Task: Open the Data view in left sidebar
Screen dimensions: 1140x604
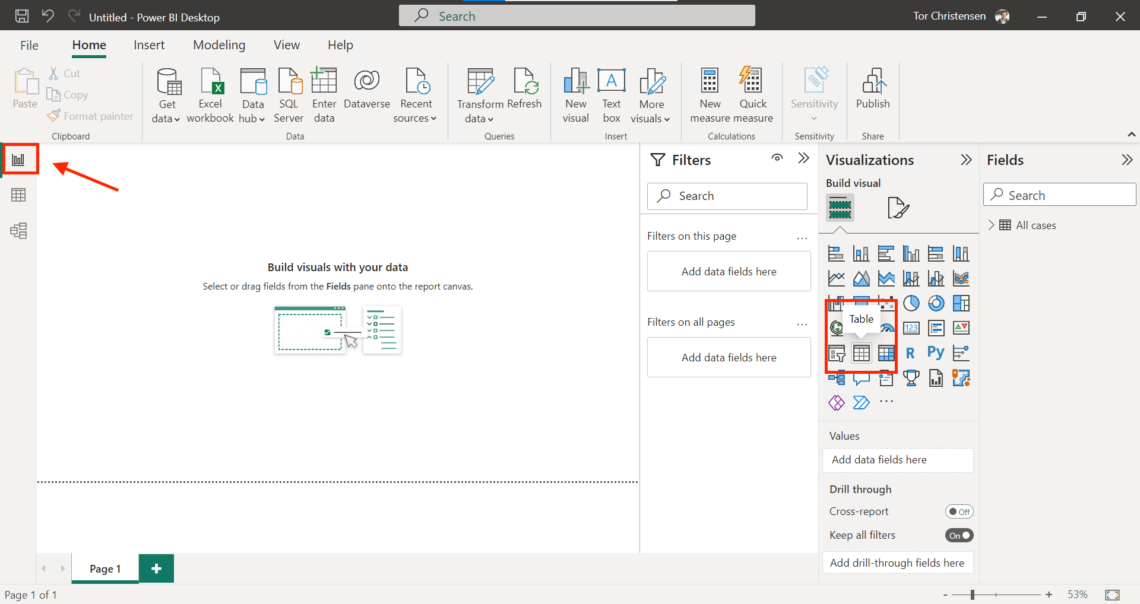Action: pyautogui.click(x=18, y=195)
